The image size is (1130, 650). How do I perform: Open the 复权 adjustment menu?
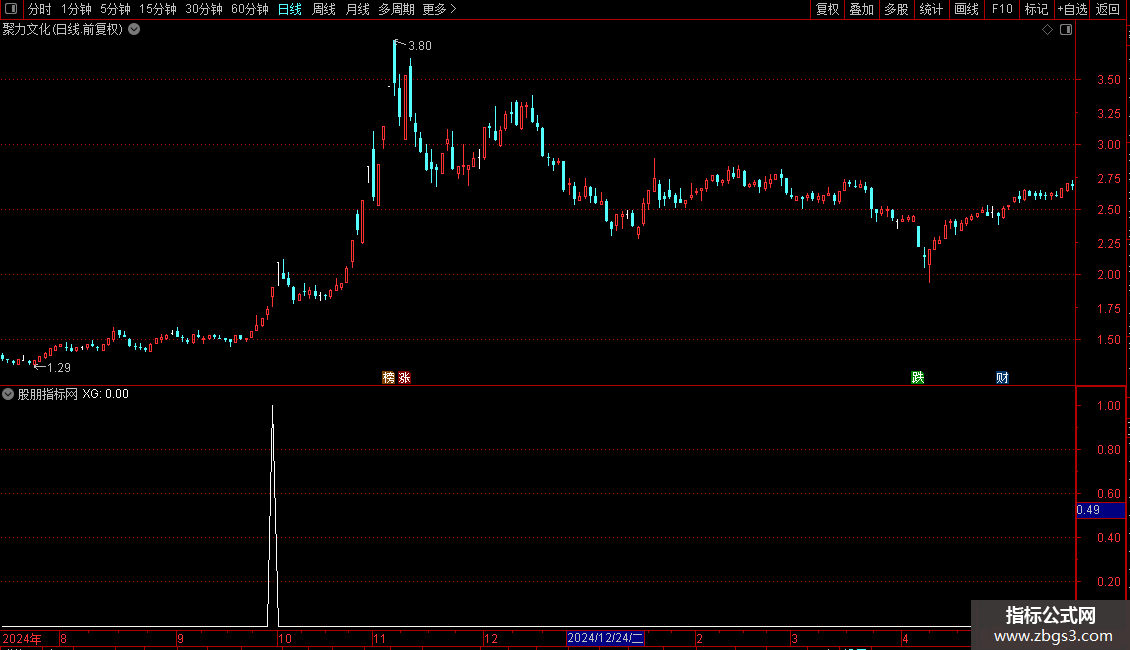[827, 9]
